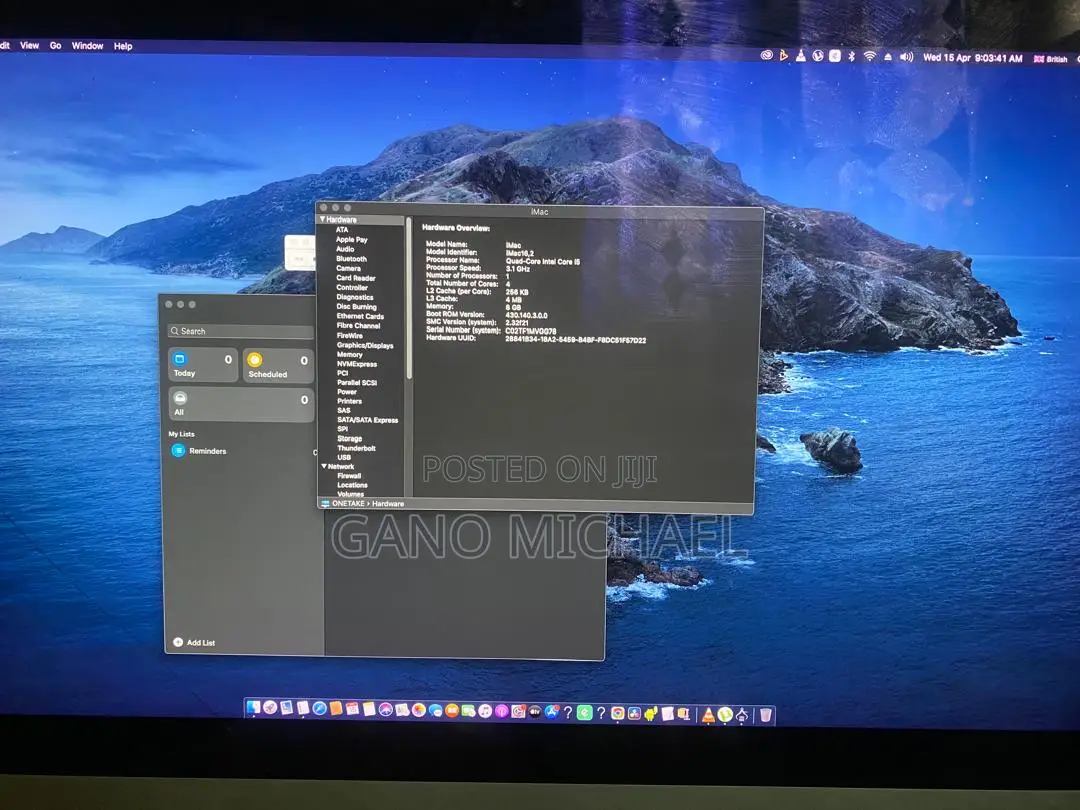Screen dimensions: 1080x810
Task: Collapse the Hardware tree section
Action: coord(322,219)
